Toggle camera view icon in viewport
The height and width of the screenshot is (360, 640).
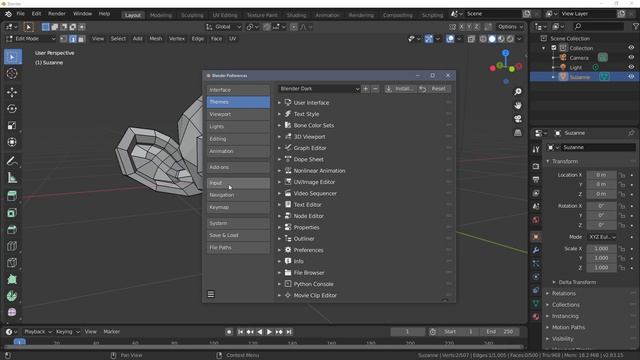coord(518,119)
